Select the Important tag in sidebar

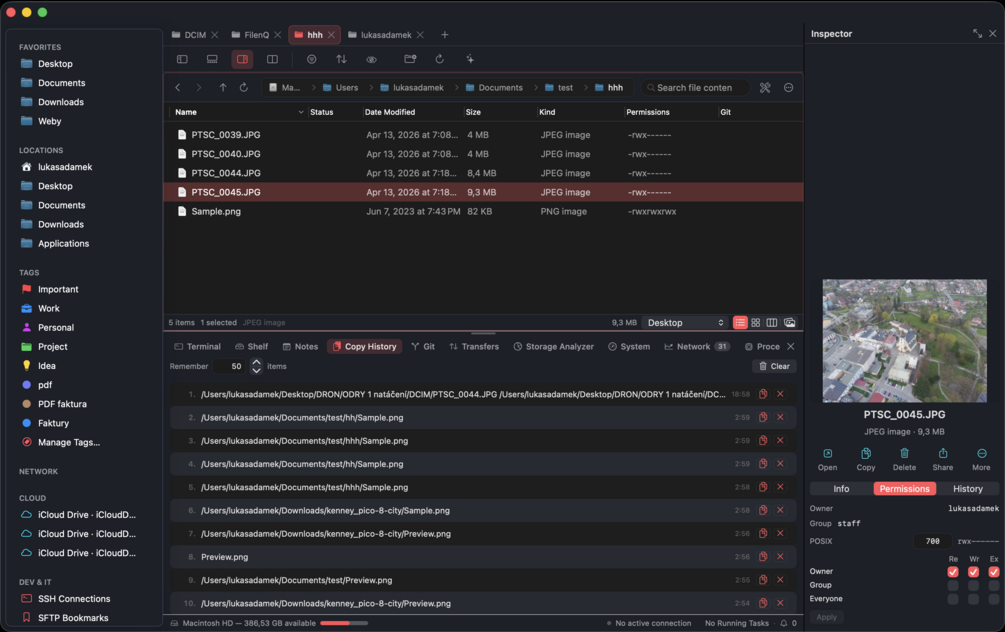pyautogui.click(x=58, y=290)
